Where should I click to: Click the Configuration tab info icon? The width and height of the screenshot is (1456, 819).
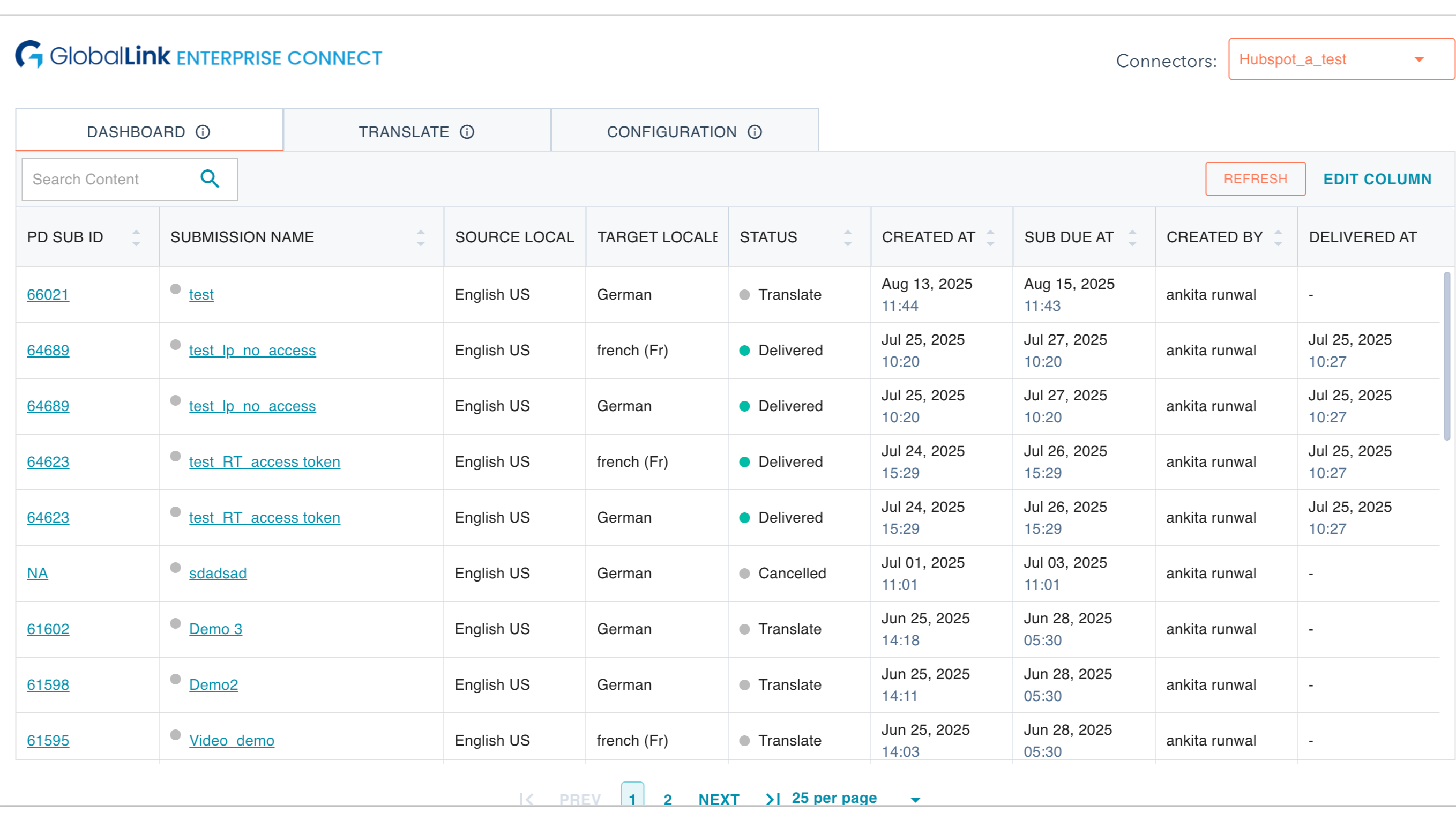[x=755, y=132]
